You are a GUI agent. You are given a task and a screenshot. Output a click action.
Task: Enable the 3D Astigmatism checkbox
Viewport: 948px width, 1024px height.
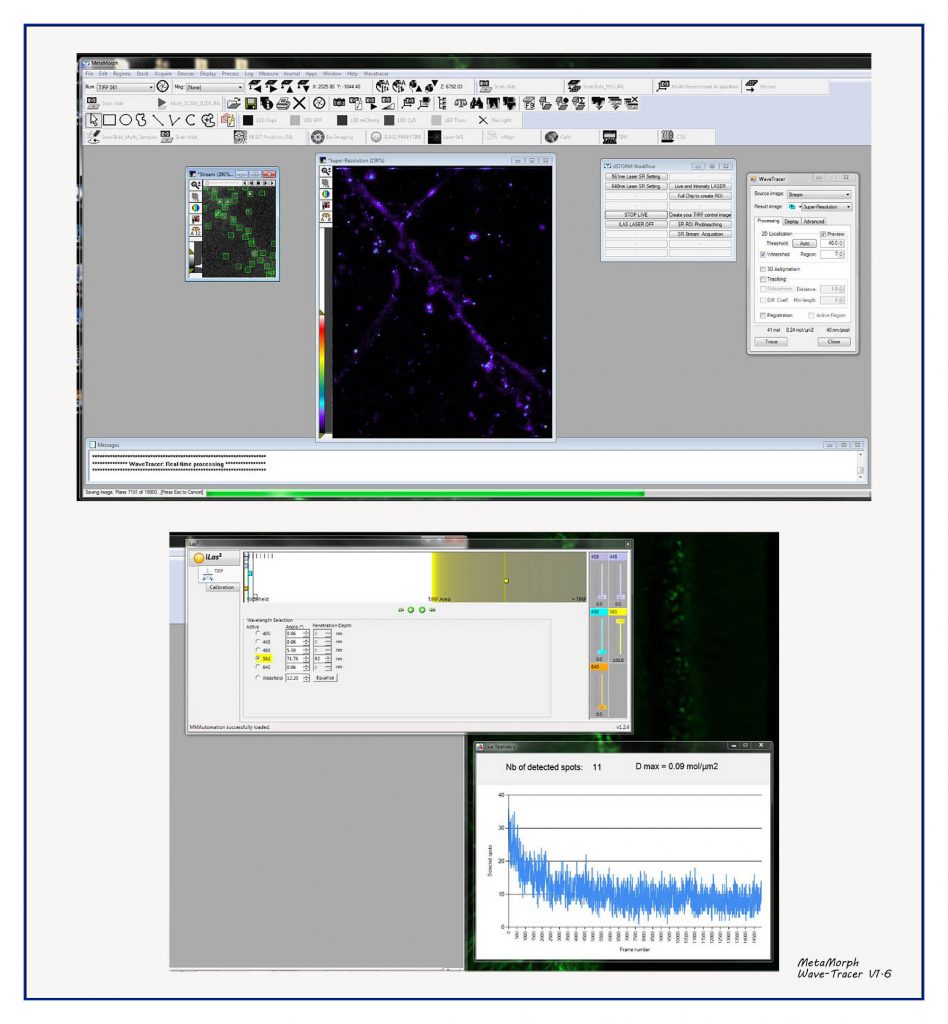pyautogui.click(x=763, y=269)
